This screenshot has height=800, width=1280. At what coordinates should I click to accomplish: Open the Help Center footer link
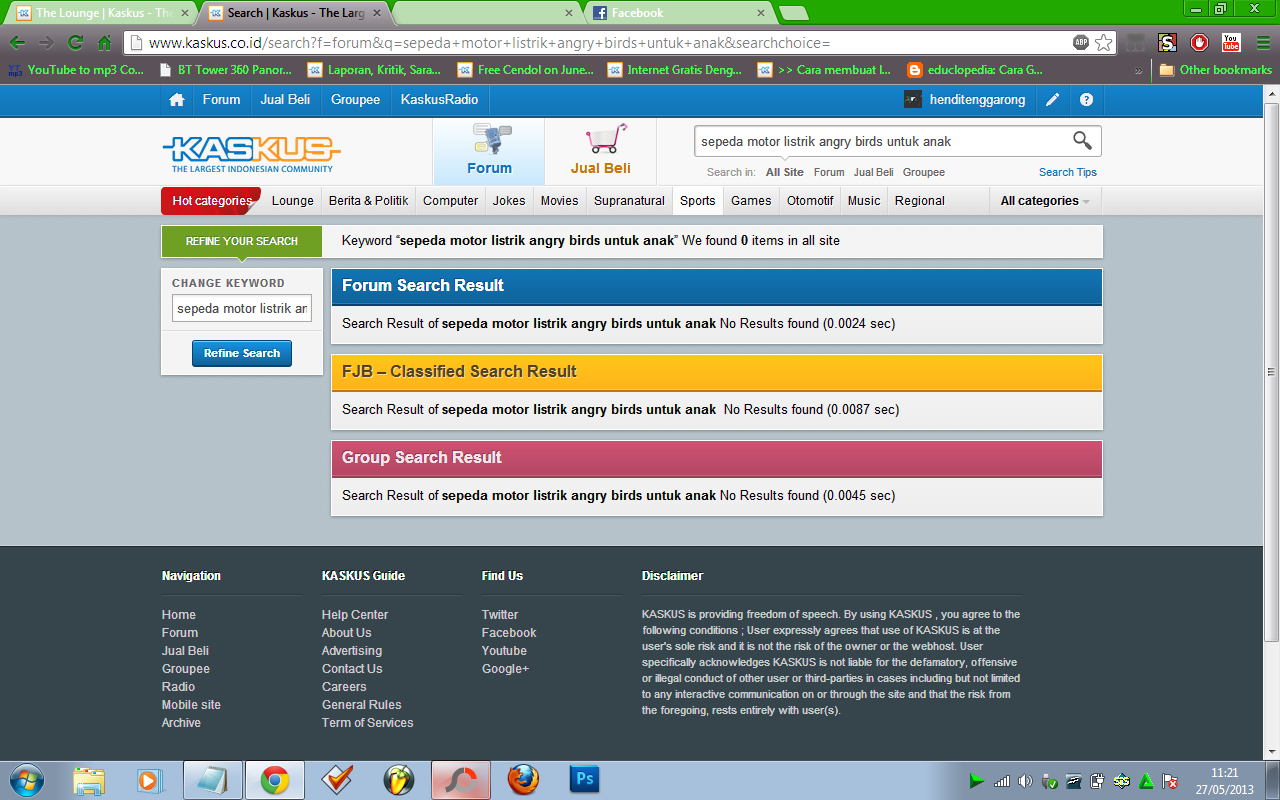tap(355, 615)
